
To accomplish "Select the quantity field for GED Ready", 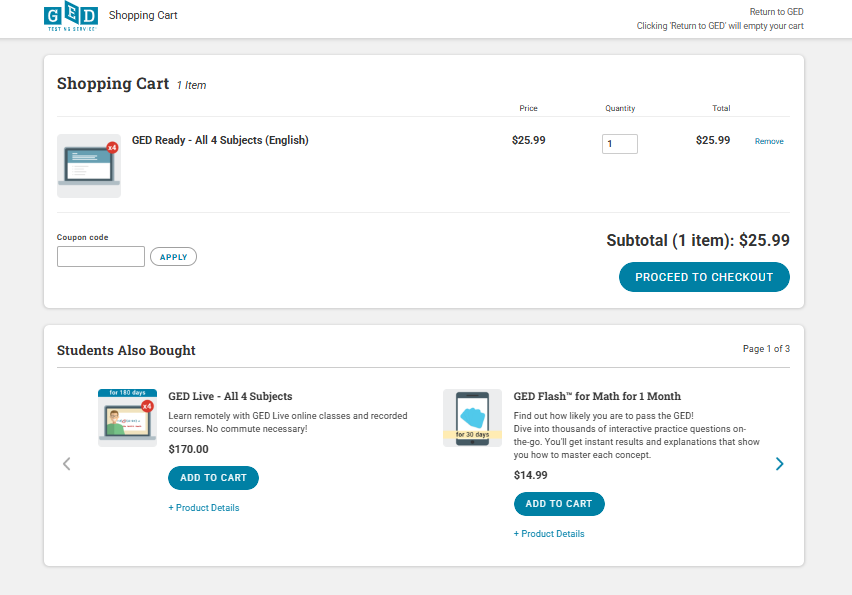I will point(619,144).
